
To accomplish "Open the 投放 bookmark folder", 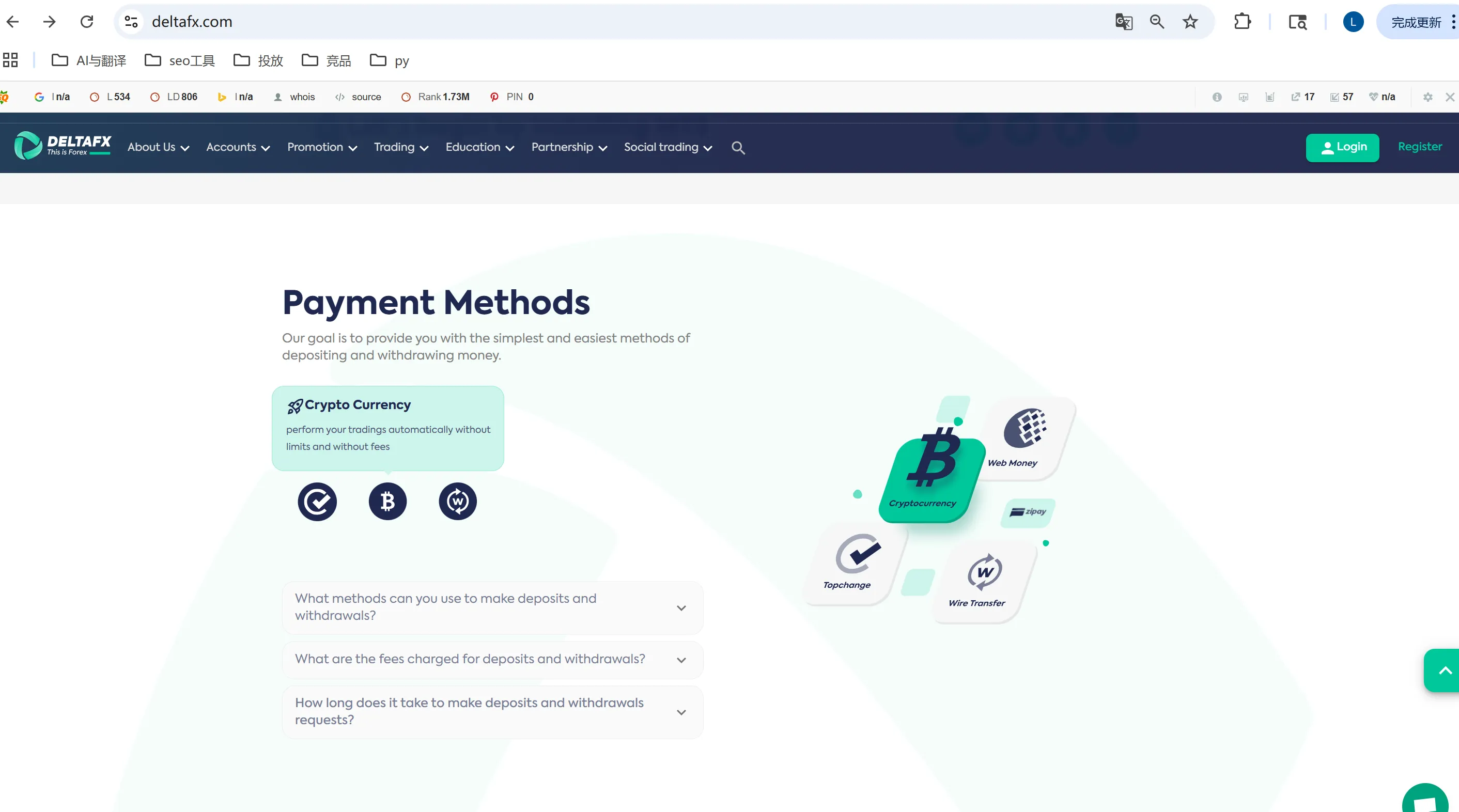I will point(258,60).
